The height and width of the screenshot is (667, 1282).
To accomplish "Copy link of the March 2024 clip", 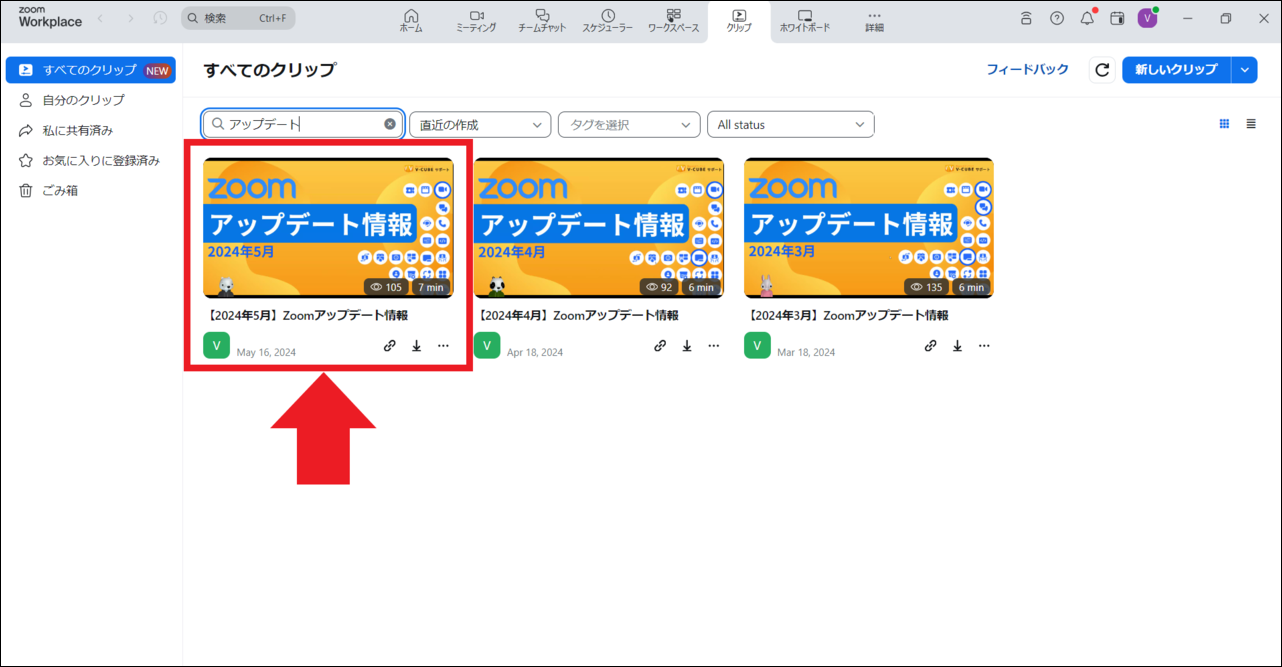I will coord(930,346).
